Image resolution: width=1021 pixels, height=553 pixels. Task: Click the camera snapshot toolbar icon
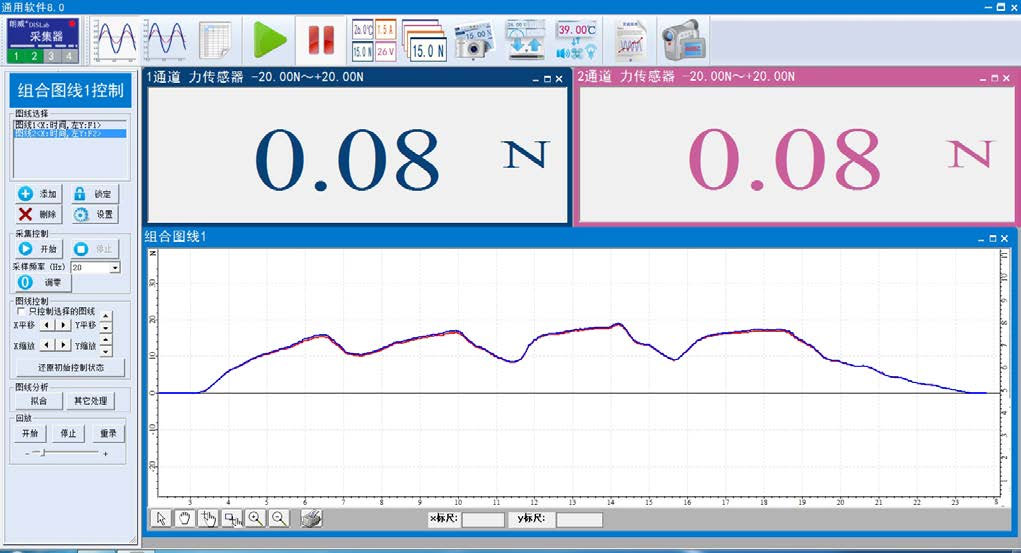tap(474, 40)
